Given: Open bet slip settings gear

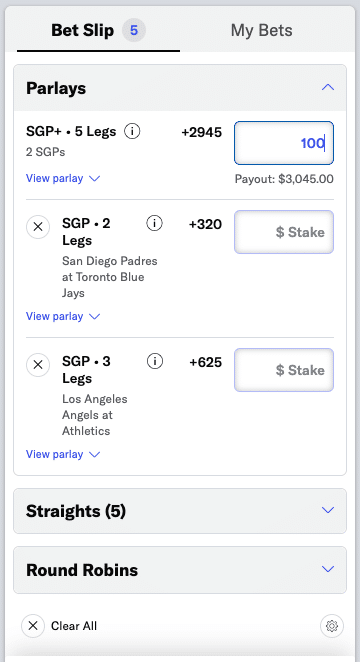Looking at the screenshot, I should coord(332,626).
